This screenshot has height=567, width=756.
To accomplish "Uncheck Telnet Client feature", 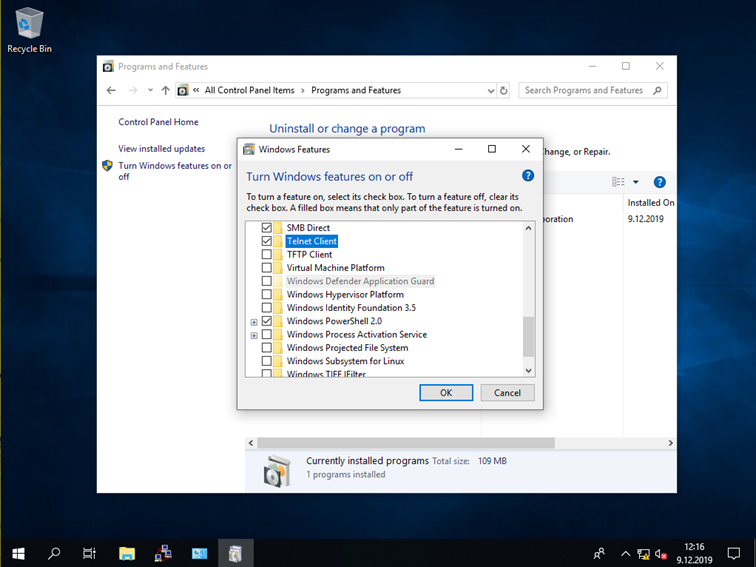I will (267, 241).
